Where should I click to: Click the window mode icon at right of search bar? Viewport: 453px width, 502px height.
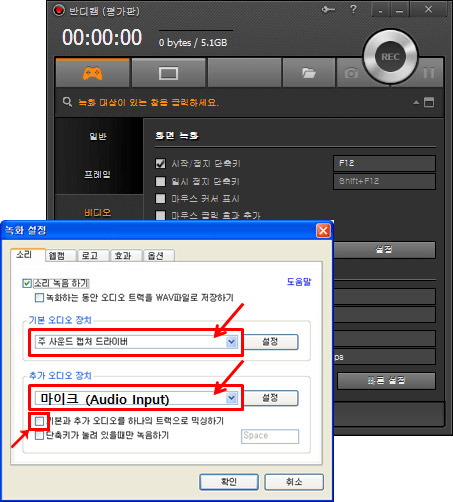(429, 102)
